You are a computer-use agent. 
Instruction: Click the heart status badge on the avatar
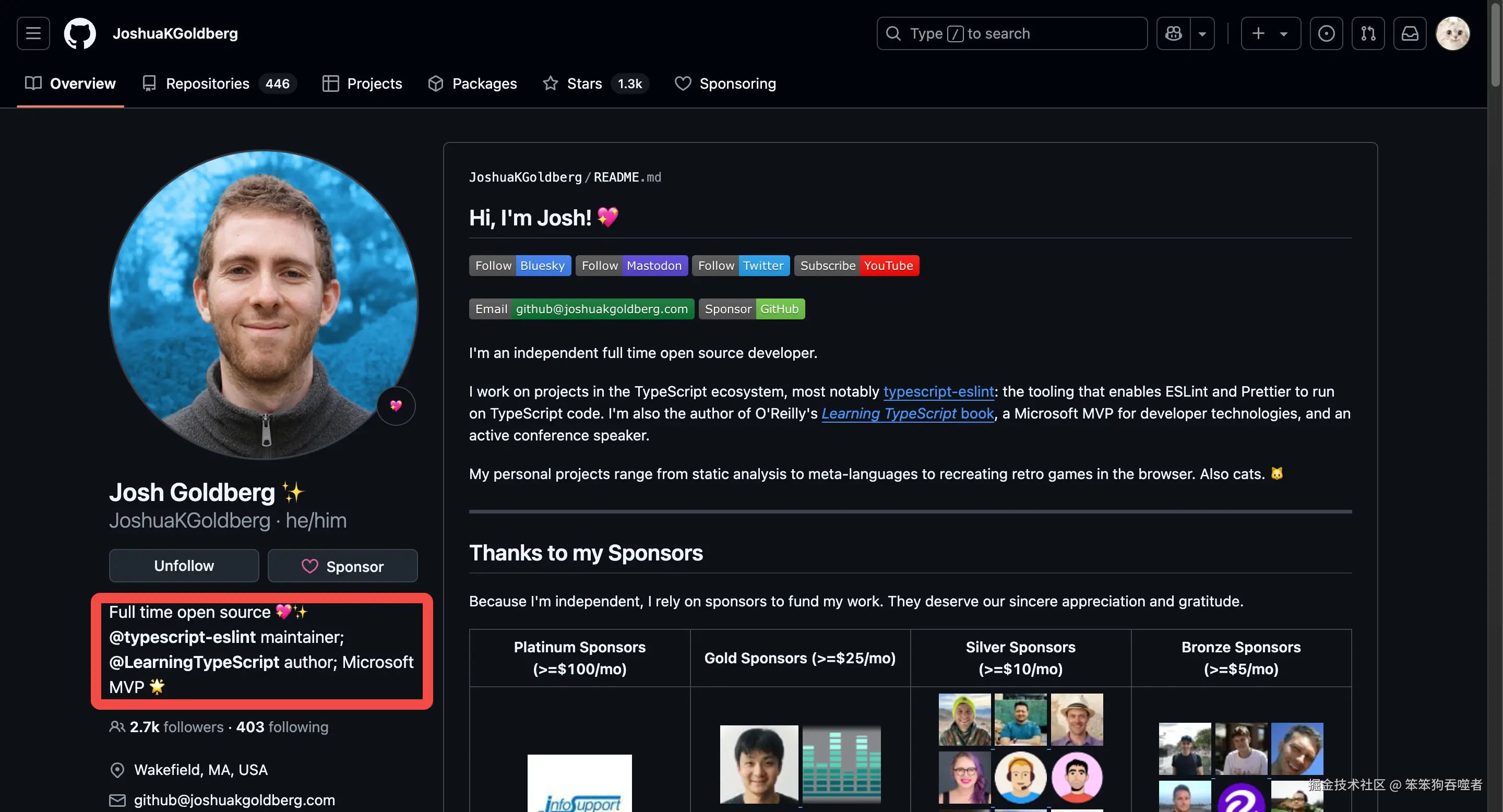click(396, 406)
